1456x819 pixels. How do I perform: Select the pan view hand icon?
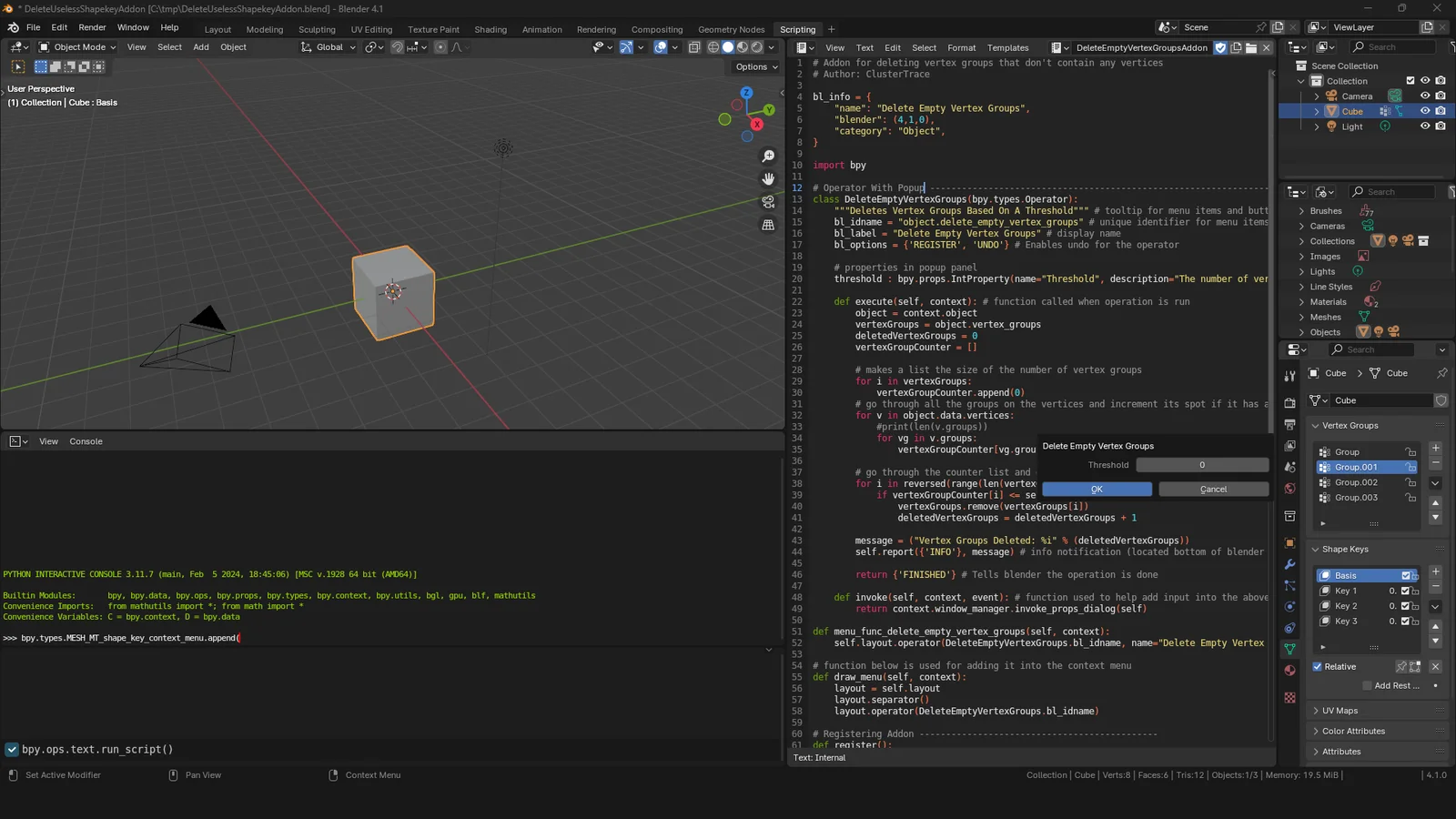[x=768, y=179]
